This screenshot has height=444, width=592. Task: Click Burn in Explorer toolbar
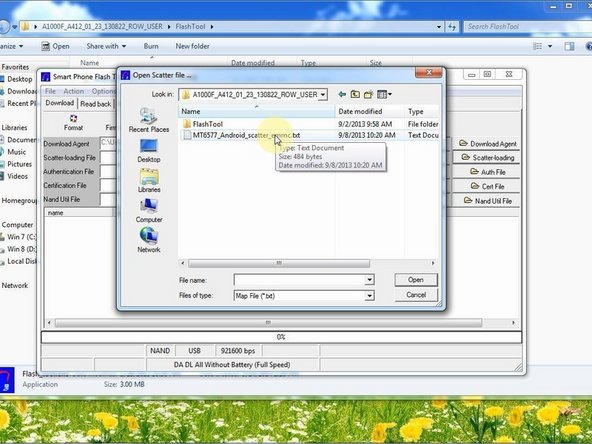coord(151,46)
